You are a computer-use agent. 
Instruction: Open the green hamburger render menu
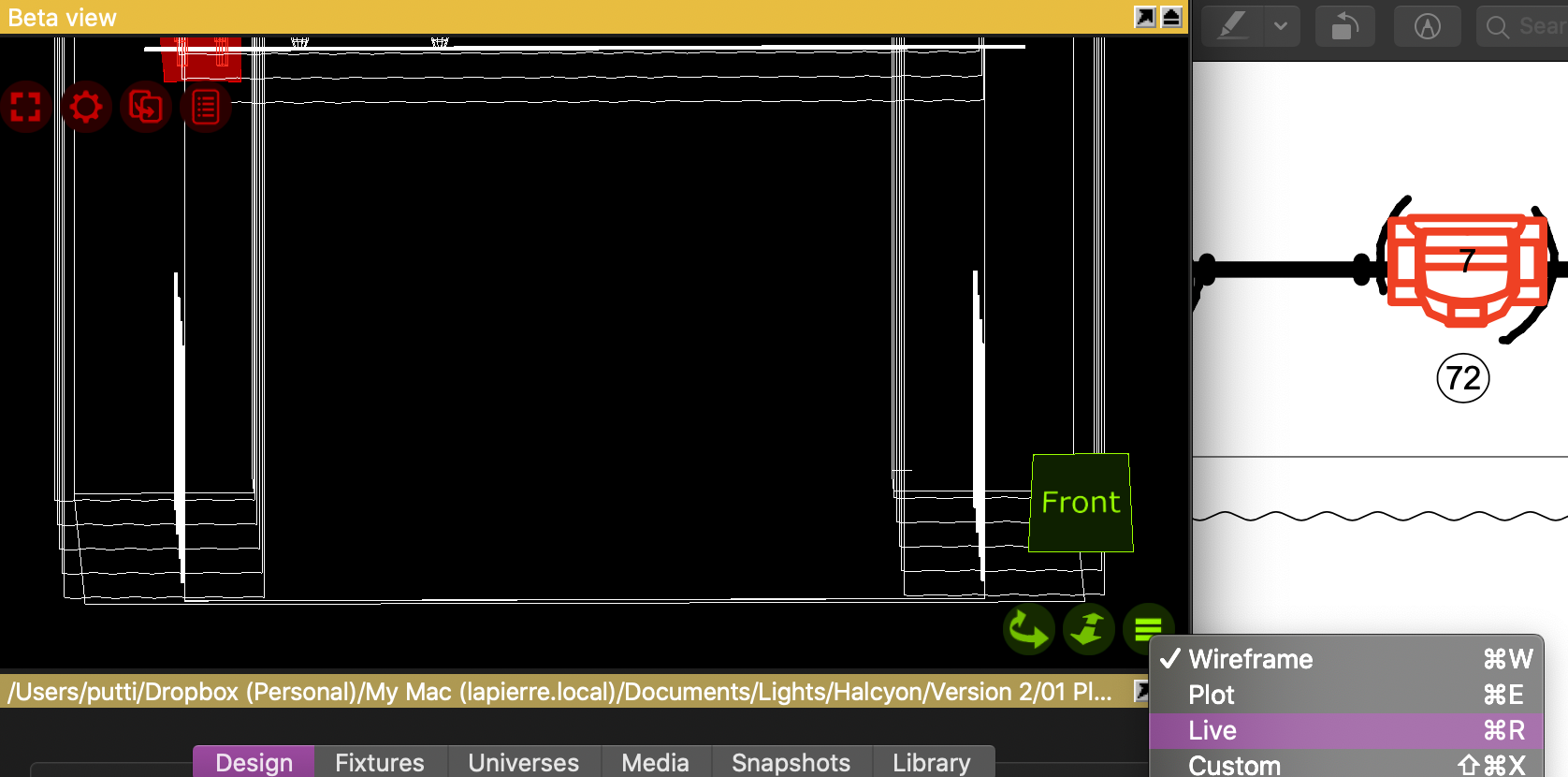pos(1148,629)
